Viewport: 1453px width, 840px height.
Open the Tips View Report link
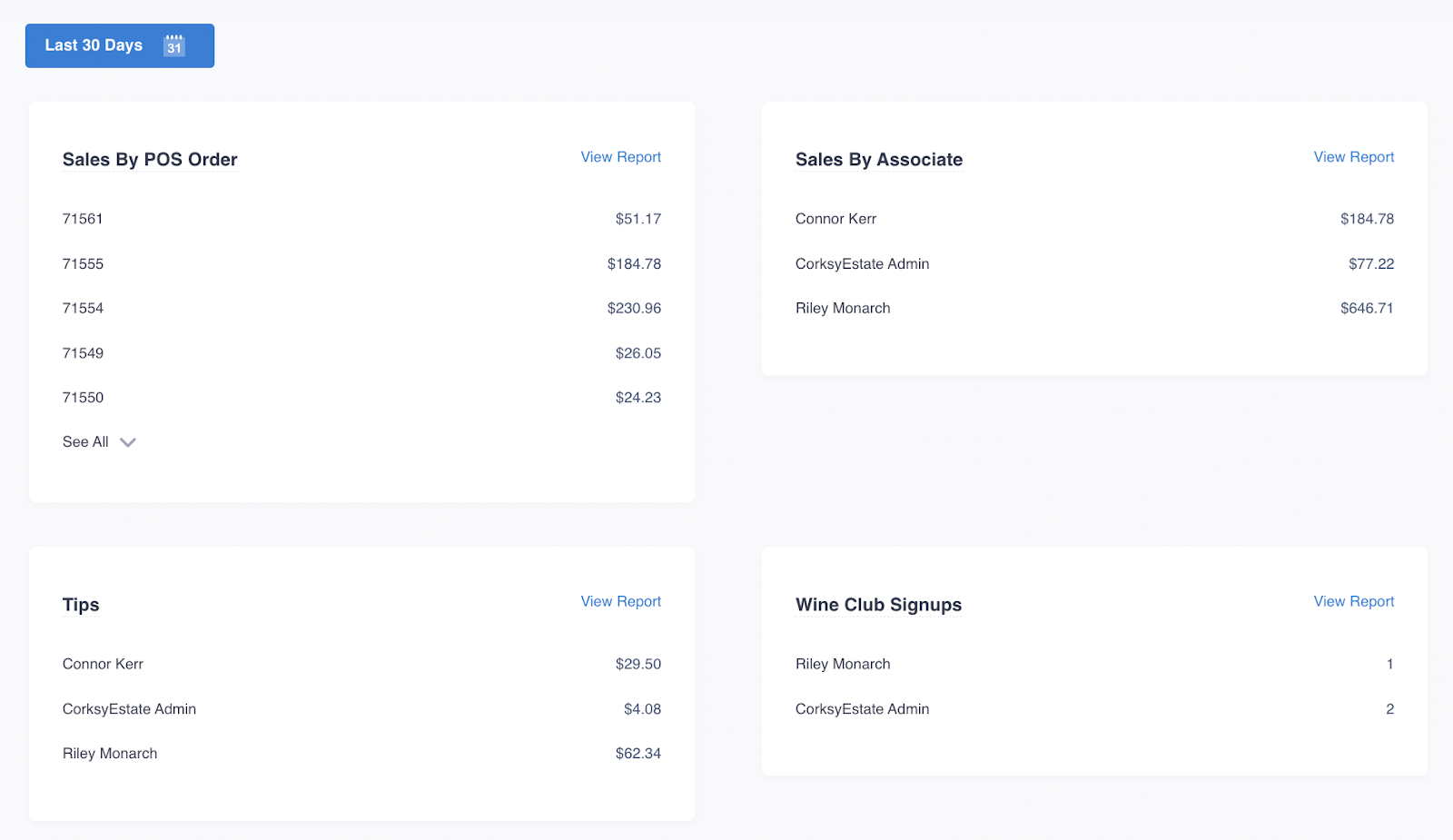[x=620, y=601]
